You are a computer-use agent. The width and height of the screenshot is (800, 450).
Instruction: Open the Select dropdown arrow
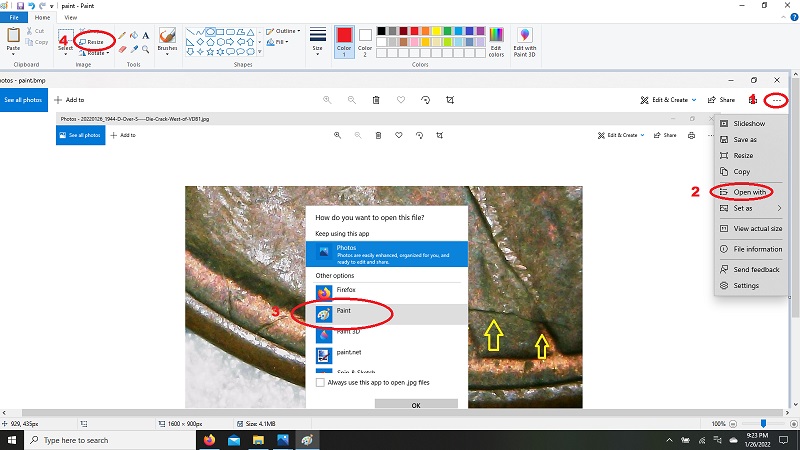point(65,52)
